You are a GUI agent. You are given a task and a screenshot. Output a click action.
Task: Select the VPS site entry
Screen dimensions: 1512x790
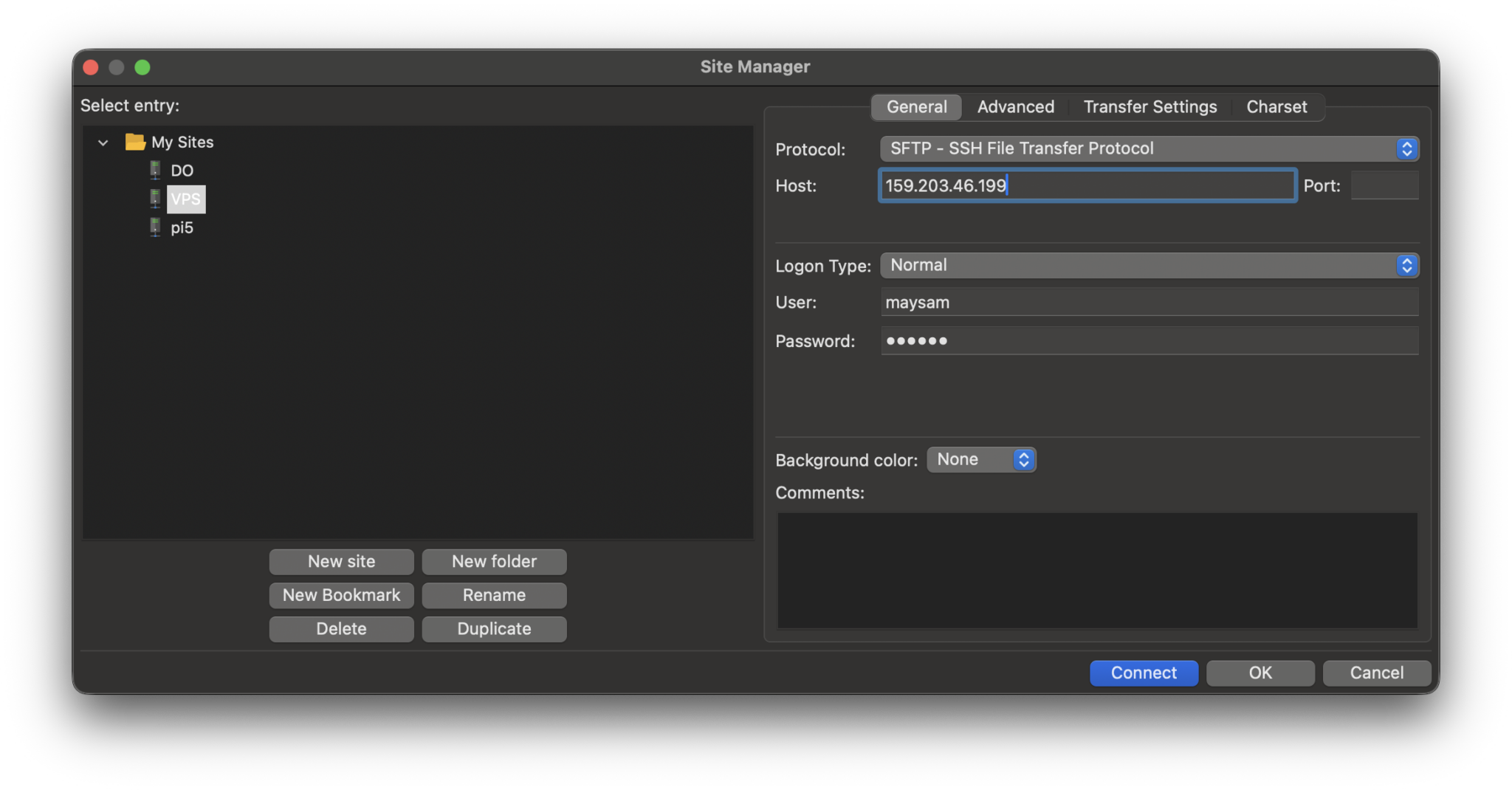185,199
